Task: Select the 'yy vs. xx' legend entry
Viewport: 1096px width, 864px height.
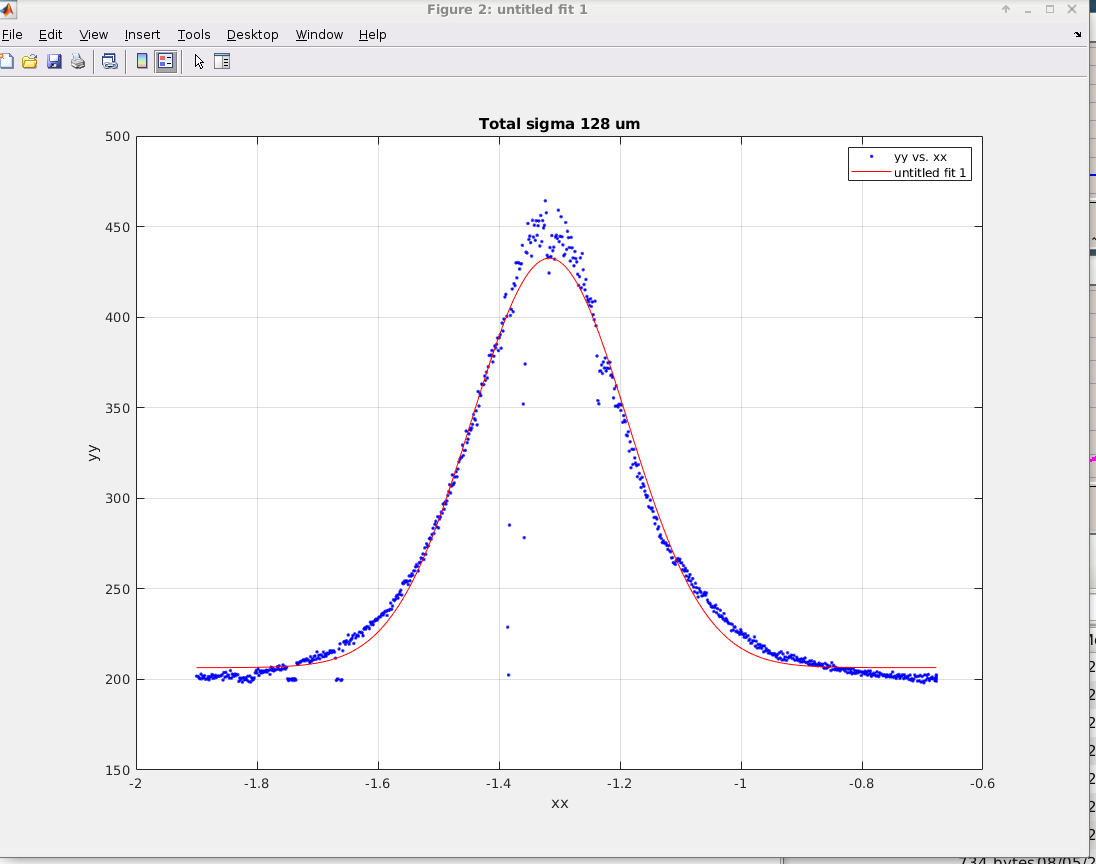Action: point(920,157)
